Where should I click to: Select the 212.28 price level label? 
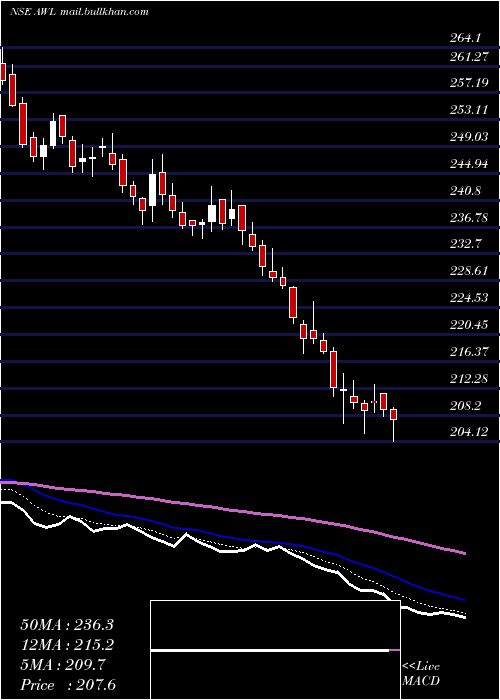[x=469, y=379]
